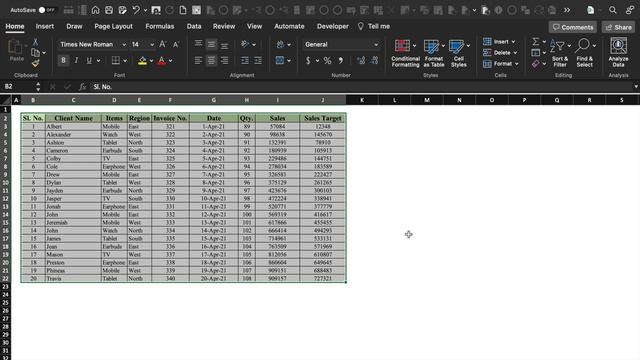Image resolution: width=640 pixels, height=360 pixels.
Task: Click the Wrap Text icon
Action: pos(280,44)
